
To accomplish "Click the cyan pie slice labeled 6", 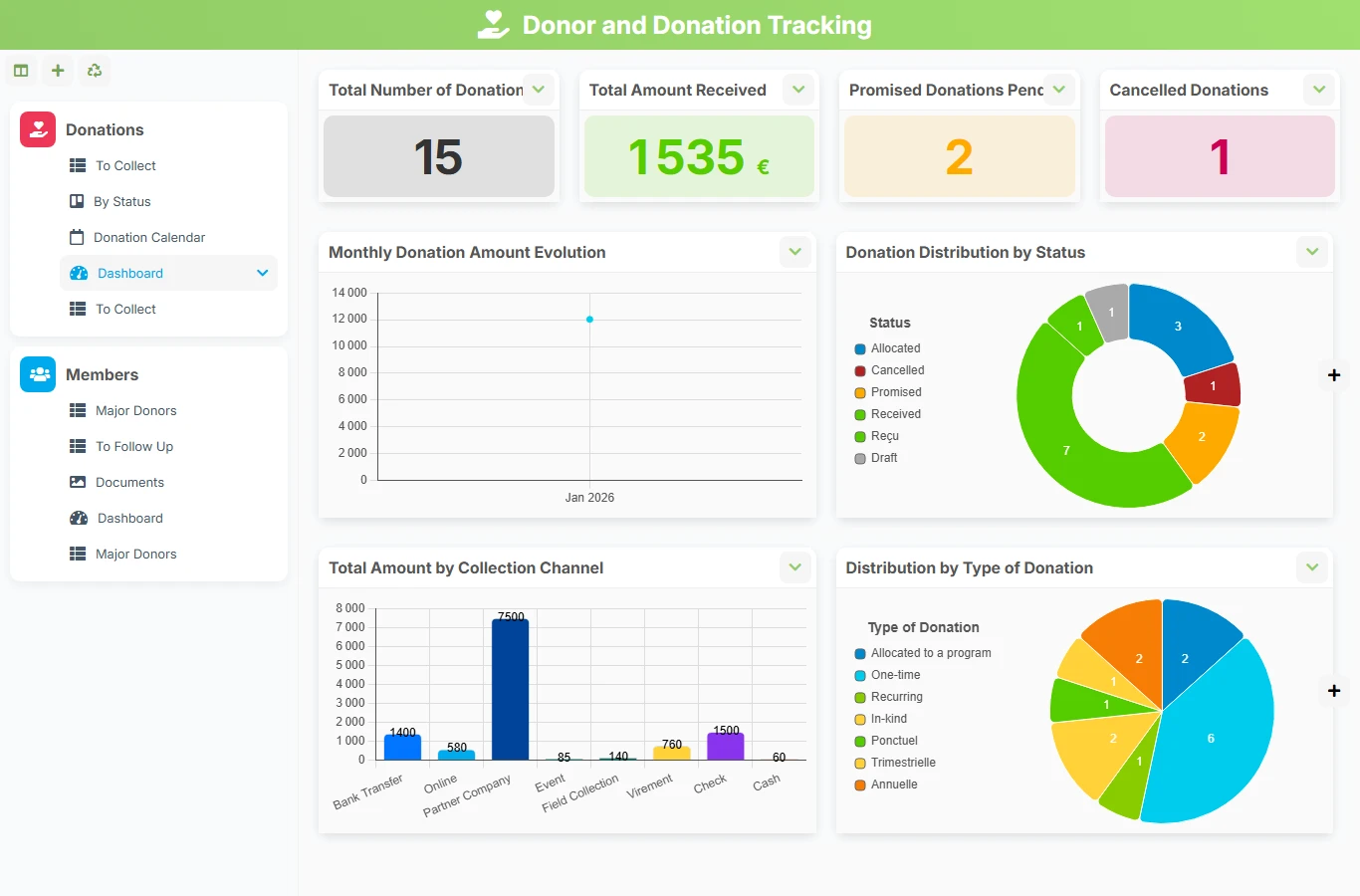I will [x=1211, y=739].
